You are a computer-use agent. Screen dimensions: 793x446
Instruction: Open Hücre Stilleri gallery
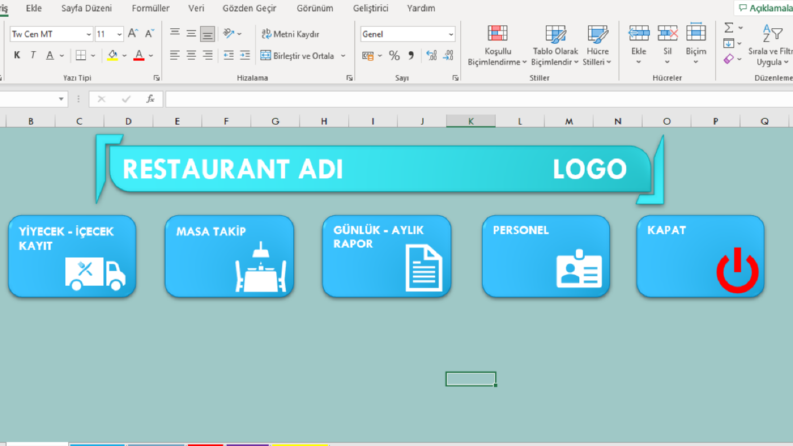click(x=597, y=45)
